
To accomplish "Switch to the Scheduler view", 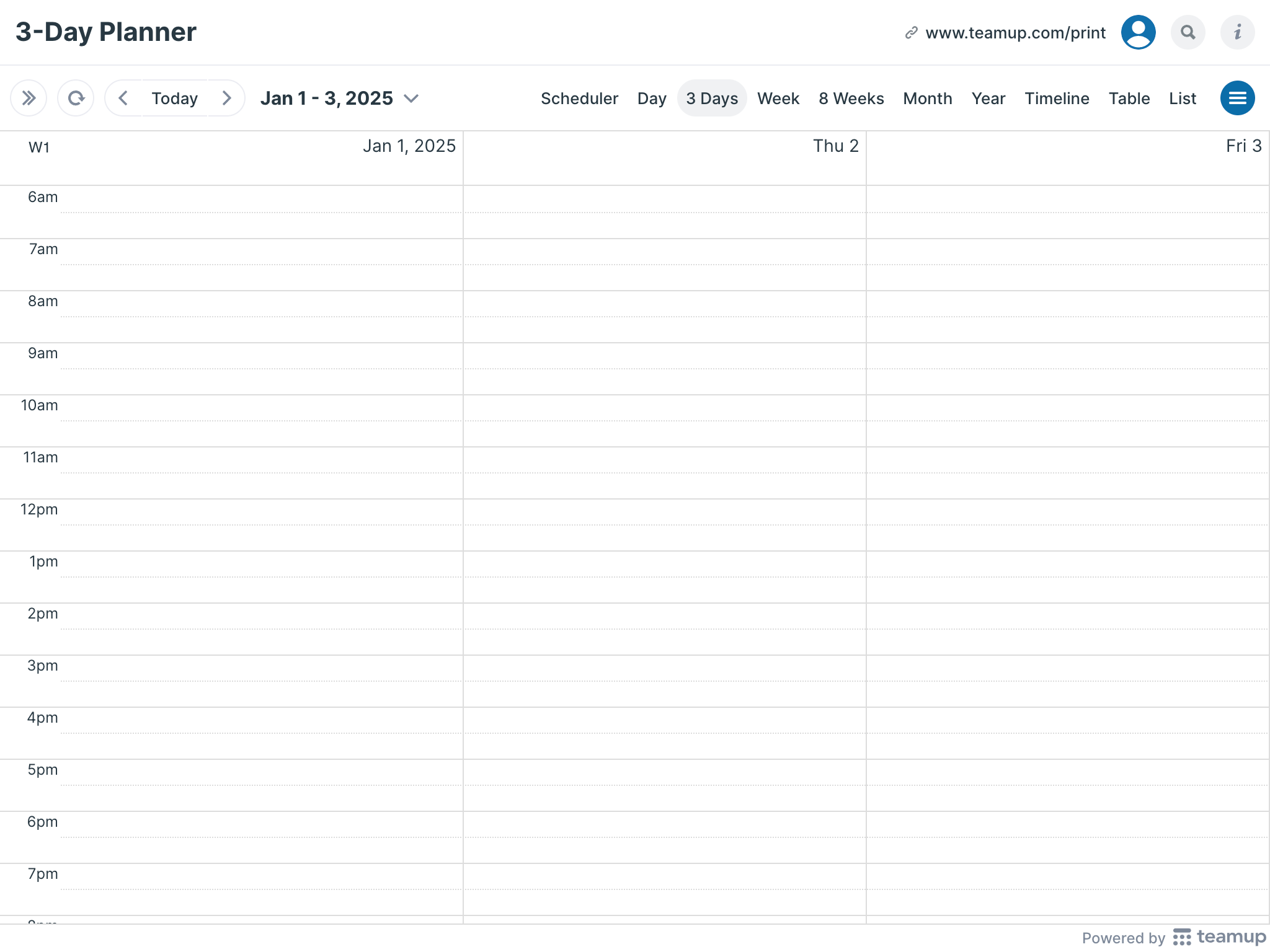I will tap(579, 98).
